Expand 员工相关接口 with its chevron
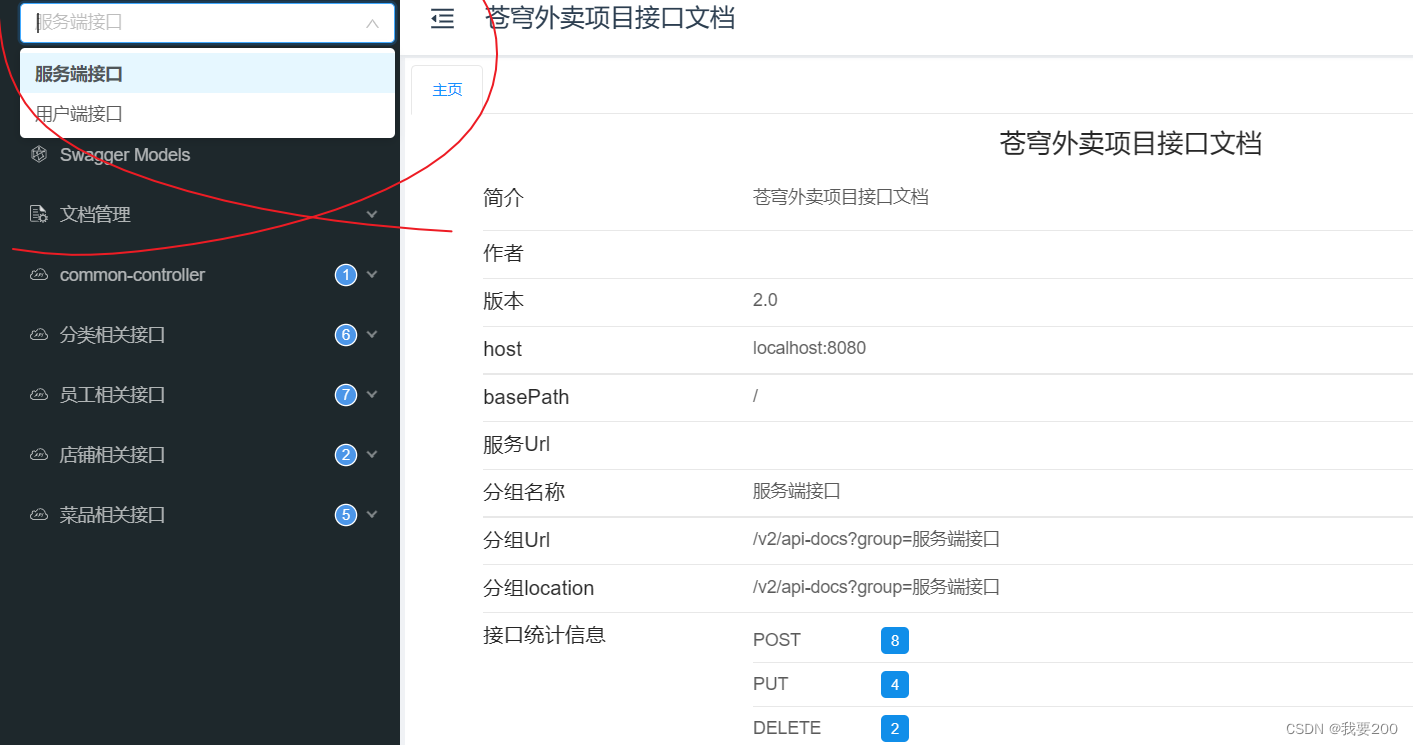 [x=372, y=395]
